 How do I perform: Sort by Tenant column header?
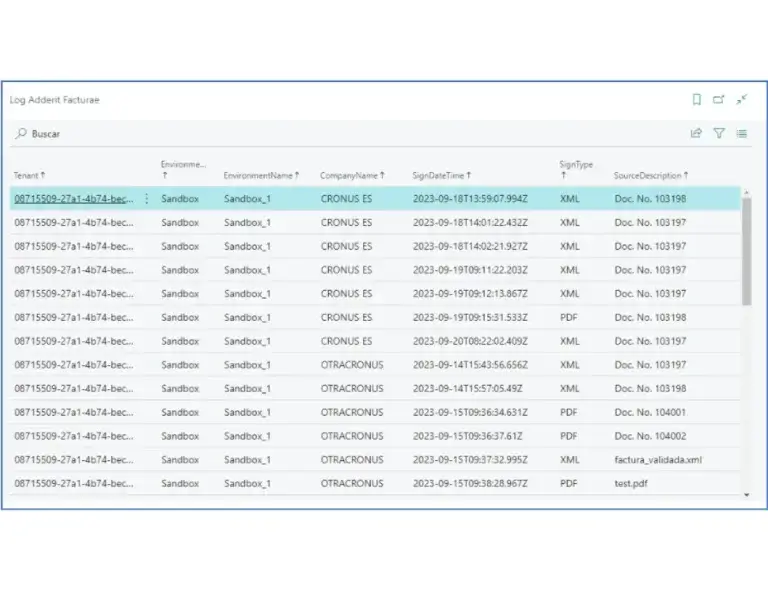click(29, 176)
